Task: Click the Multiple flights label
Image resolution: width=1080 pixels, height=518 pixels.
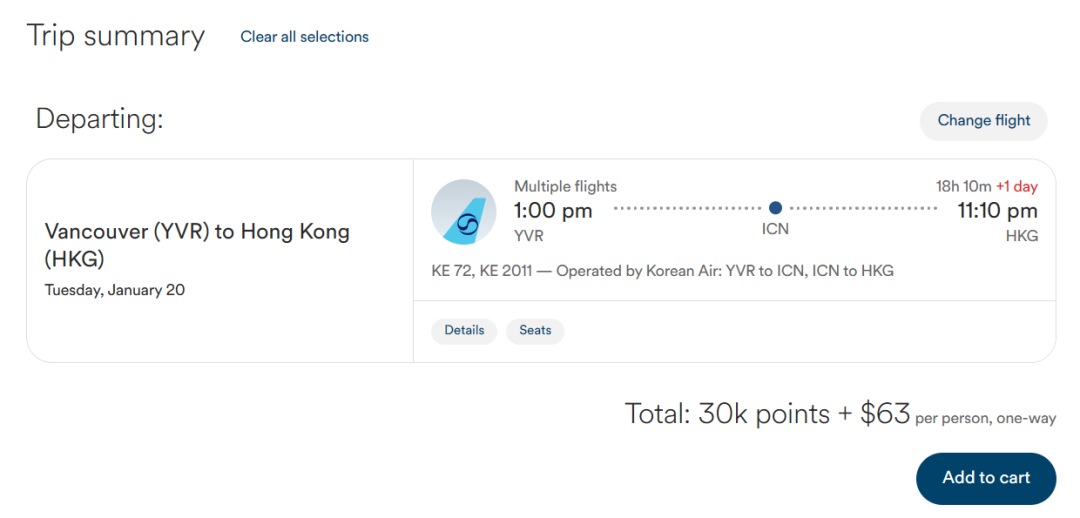Action: click(565, 186)
